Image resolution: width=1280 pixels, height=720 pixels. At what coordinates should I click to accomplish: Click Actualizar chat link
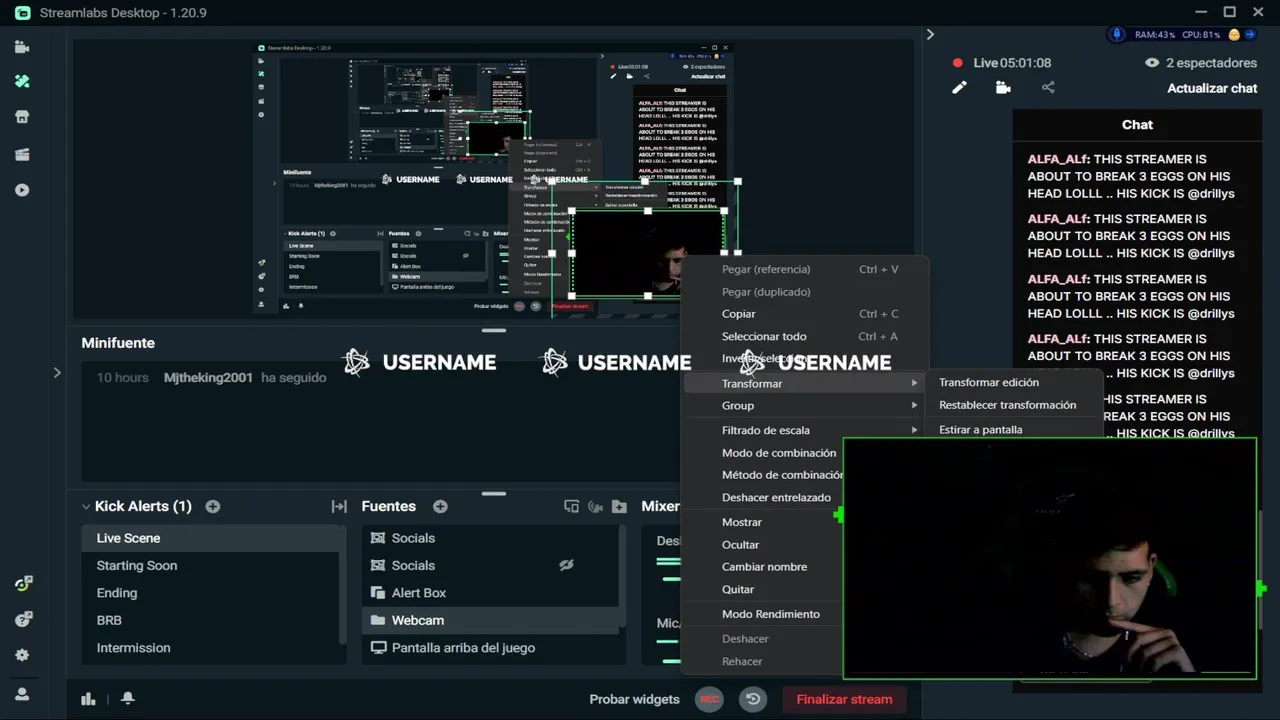[x=1212, y=88]
